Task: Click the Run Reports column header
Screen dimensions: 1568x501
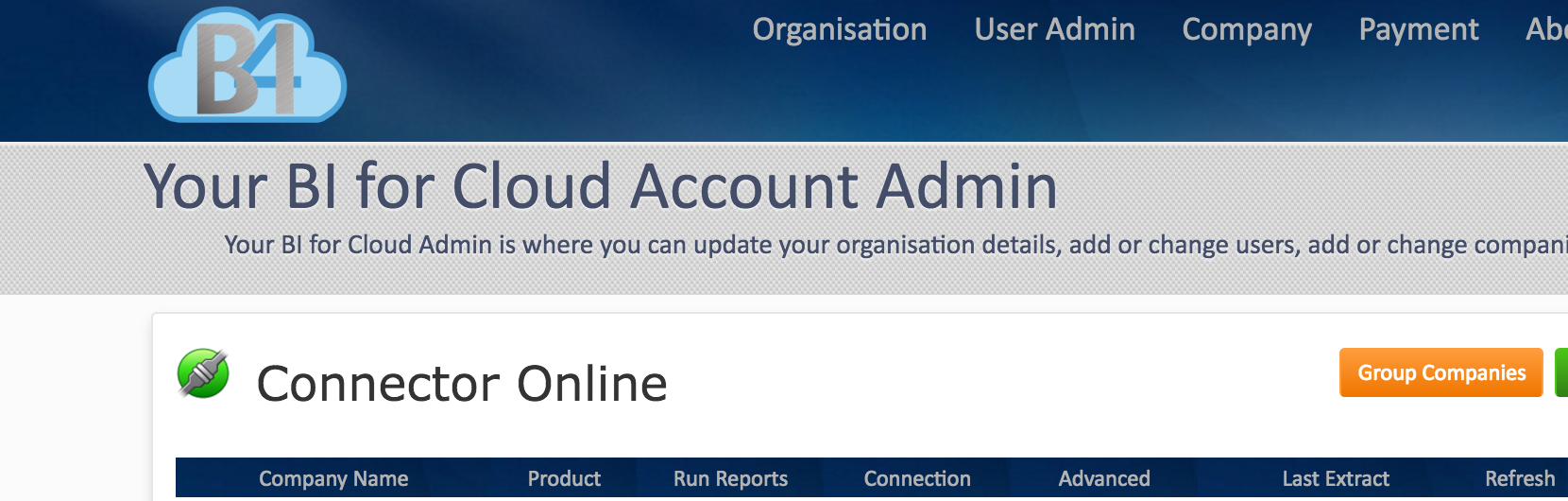Action: (x=730, y=479)
